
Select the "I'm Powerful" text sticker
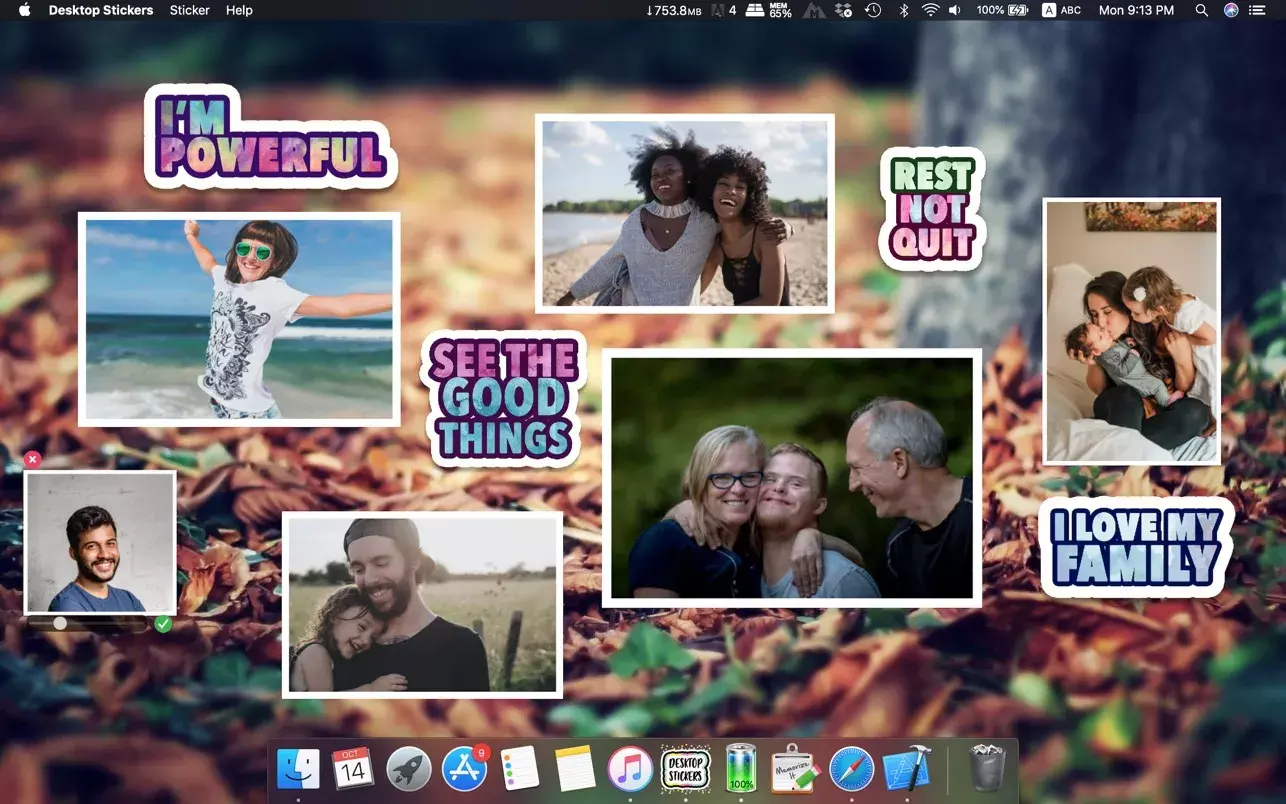coord(270,140)
